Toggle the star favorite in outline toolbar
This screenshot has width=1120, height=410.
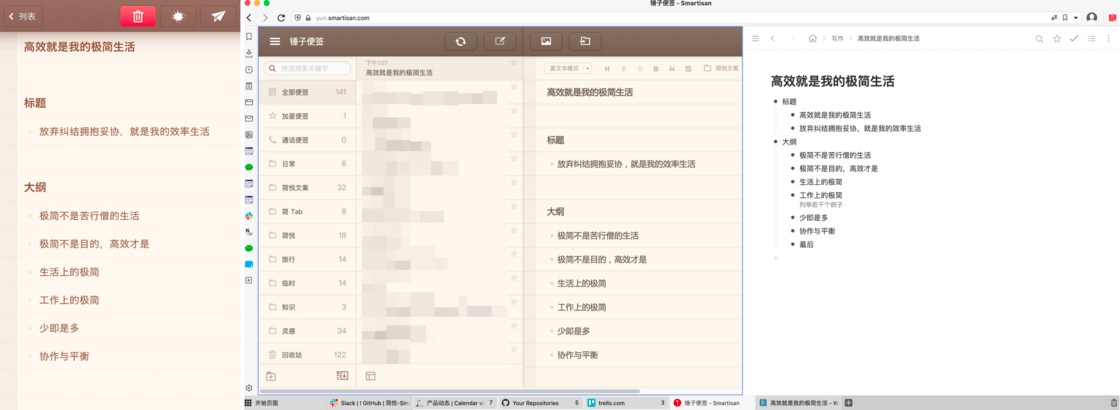pyautogui.click(x=1057, y=39)
